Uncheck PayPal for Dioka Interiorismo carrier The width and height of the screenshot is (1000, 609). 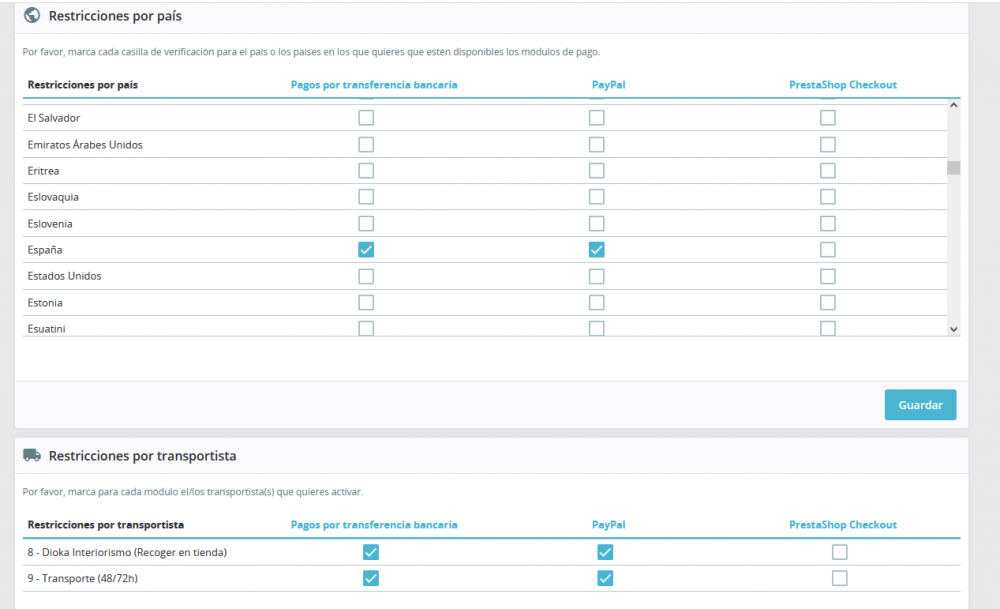coord(605,552)
